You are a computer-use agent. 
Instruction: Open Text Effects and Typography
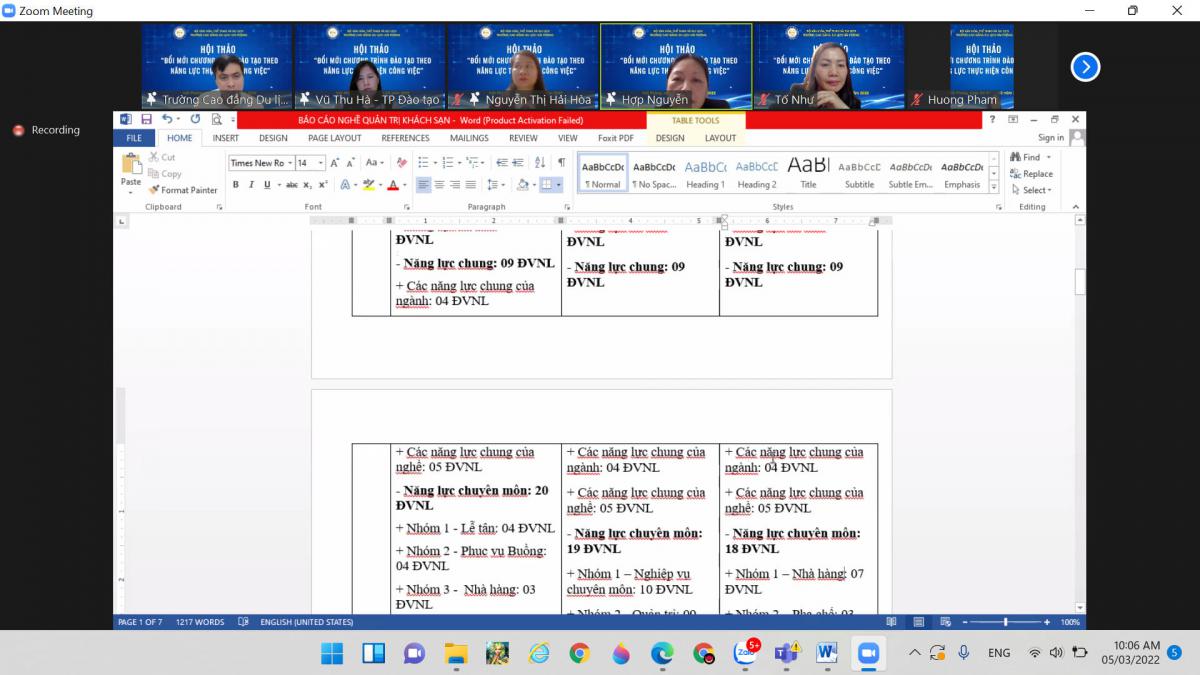click(x=345, y=185)
